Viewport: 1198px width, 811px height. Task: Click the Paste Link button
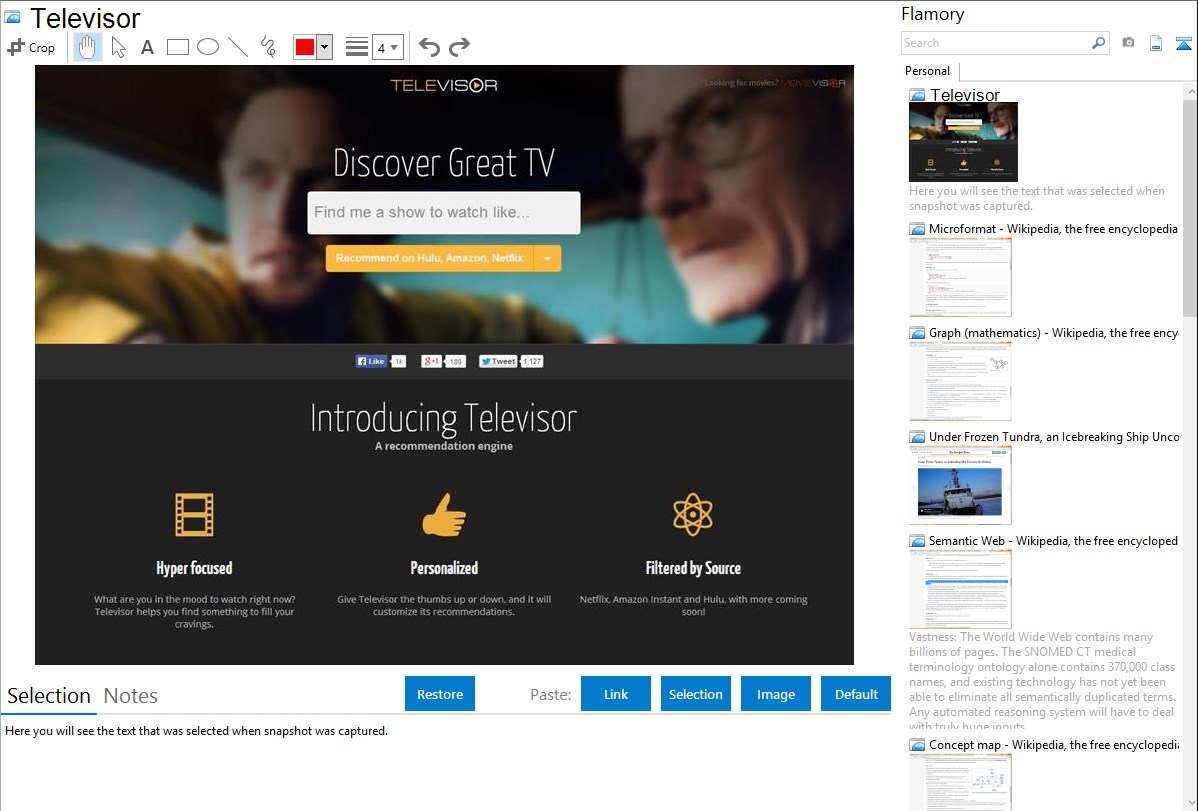pos(616,694)
